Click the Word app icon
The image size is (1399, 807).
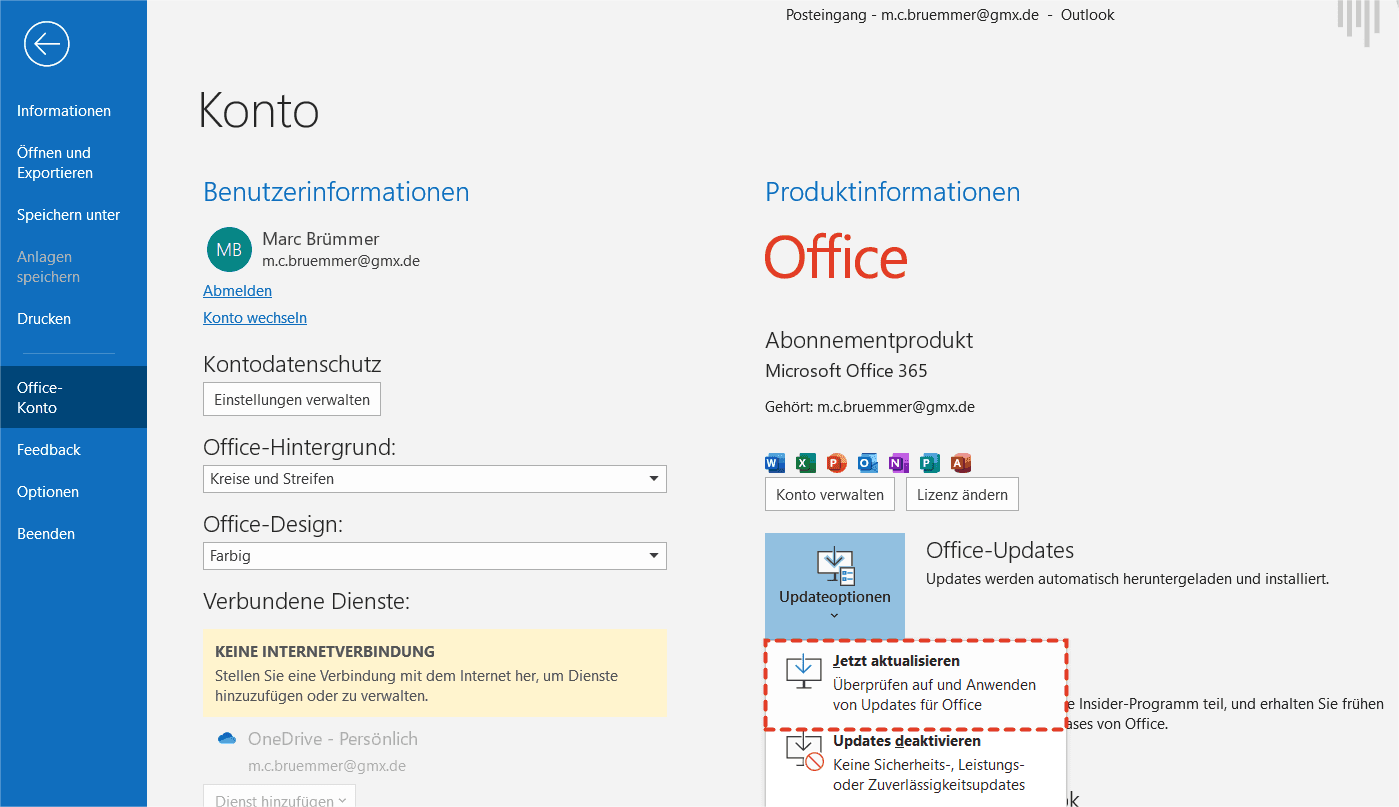775,463
